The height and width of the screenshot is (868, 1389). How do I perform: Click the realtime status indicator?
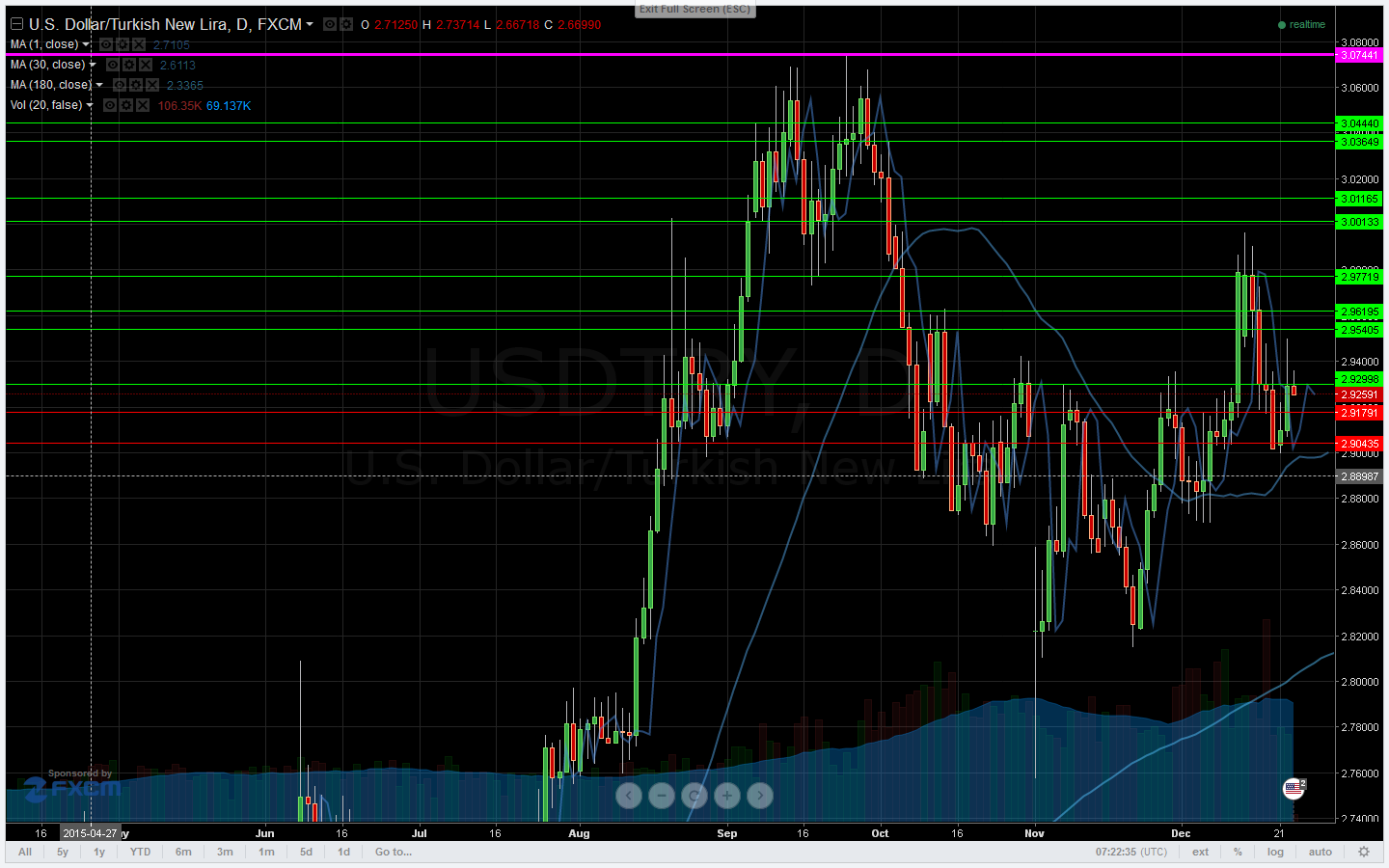[1301, 25]
